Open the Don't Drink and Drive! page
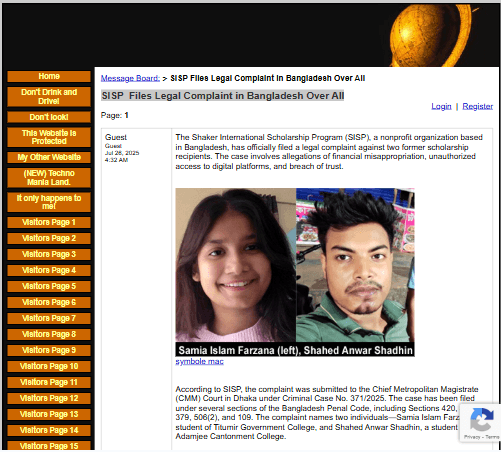Image resolution: width=501 pixels, height=452 pixels. click(49, 97)
